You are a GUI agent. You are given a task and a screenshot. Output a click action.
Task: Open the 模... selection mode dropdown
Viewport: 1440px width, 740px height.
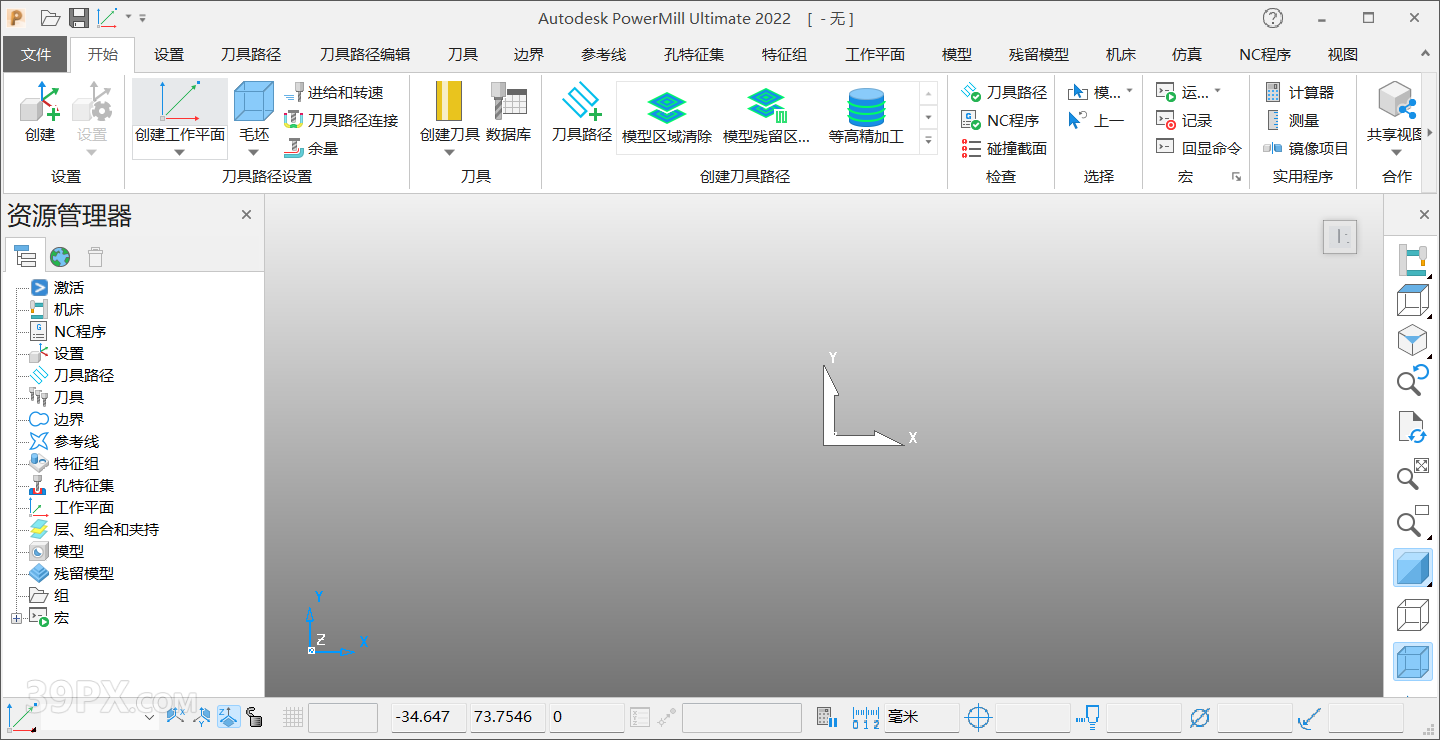coord(1130,92)
